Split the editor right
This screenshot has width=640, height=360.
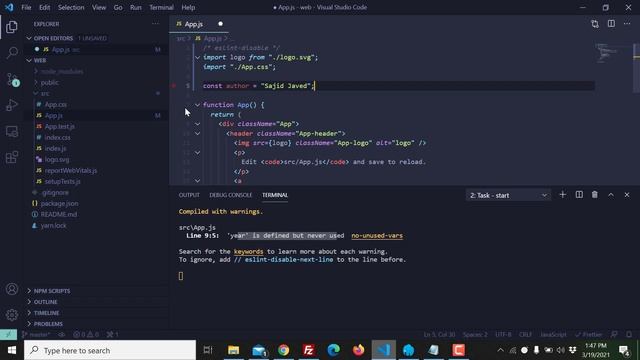tap(611, 24)
